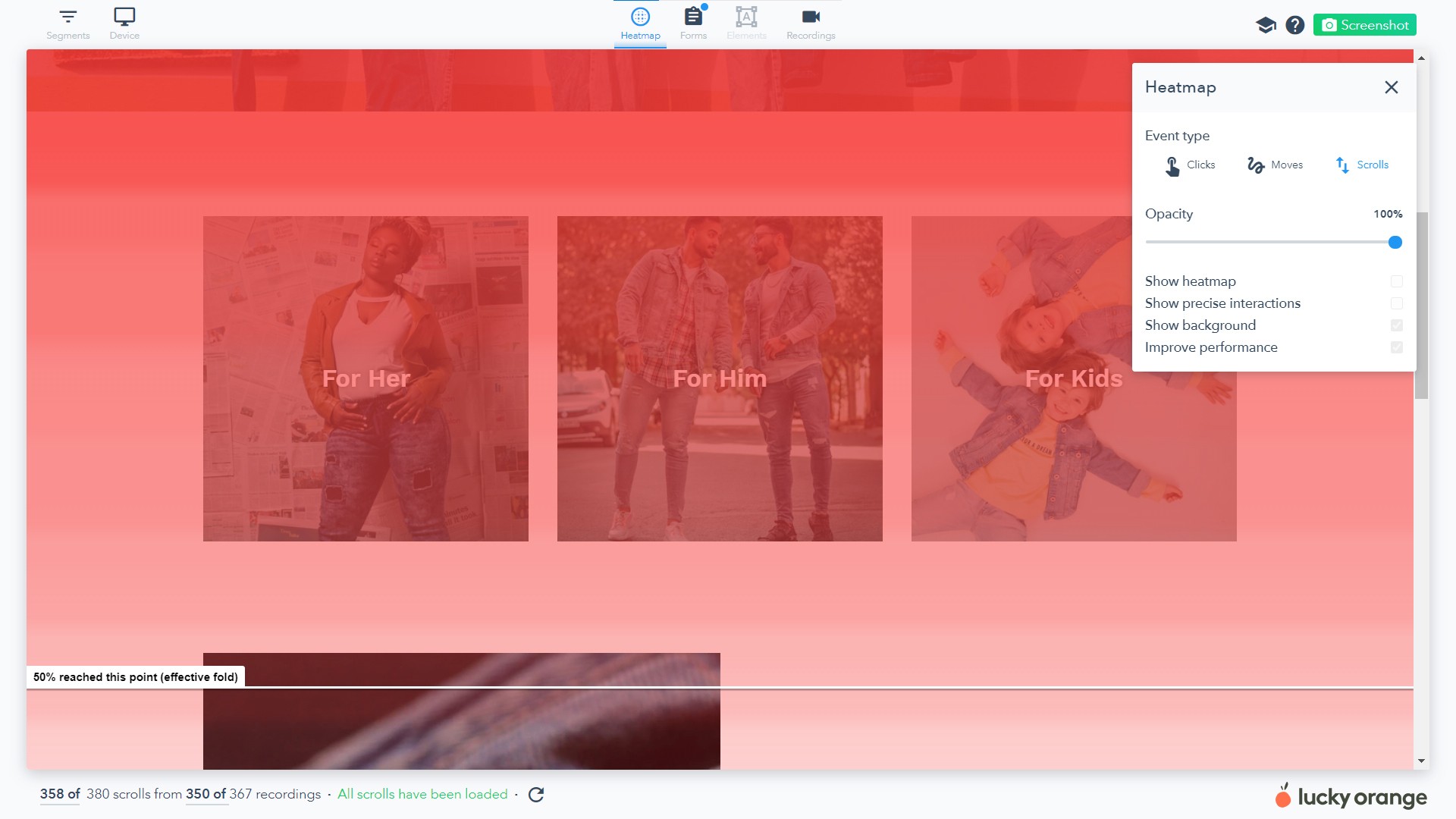1456x819 pixels.
Task: Reload scrolls with the refresh icon
Action: (x=536, y=795)
